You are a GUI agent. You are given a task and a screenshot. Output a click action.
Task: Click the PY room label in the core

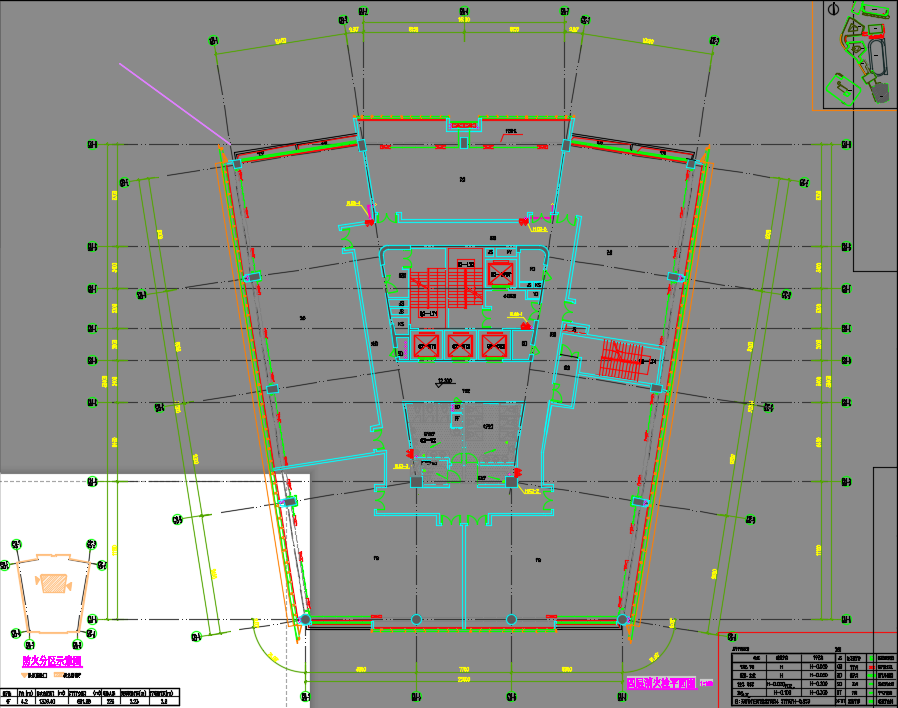pos(509,252)
